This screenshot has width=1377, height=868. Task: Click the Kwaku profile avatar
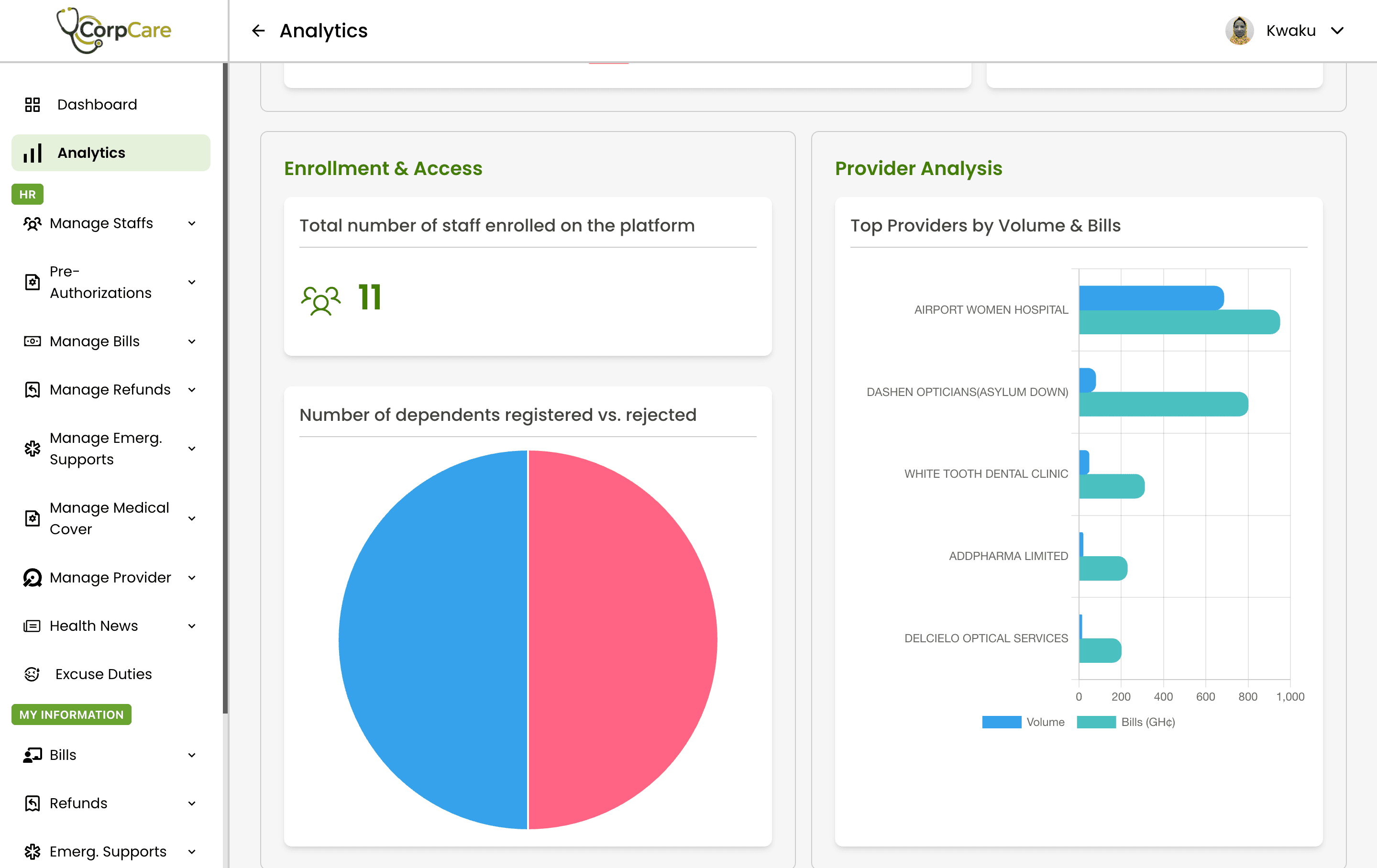pyautogui.click(x=1239, y=30)
